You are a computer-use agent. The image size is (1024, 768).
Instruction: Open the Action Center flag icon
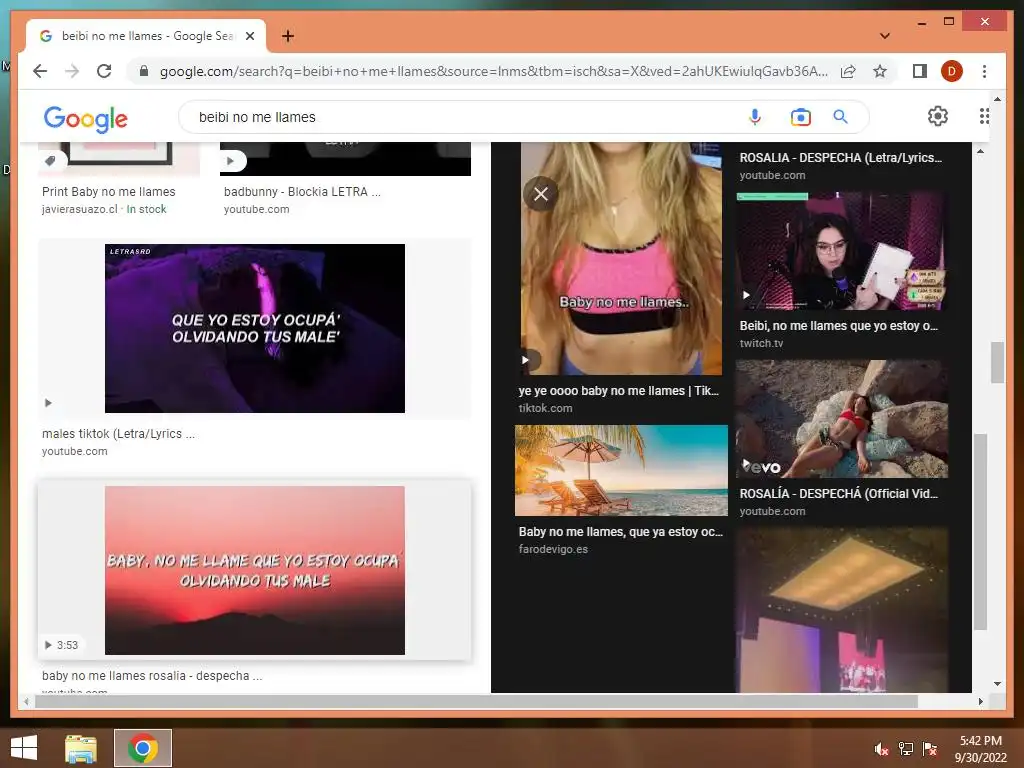point(930,749)
